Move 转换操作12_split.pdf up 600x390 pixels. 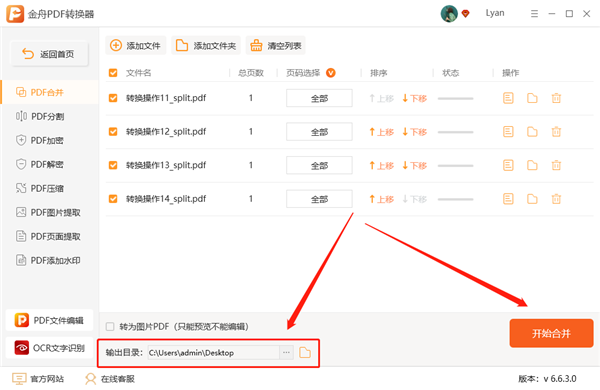tap(382, 132)
